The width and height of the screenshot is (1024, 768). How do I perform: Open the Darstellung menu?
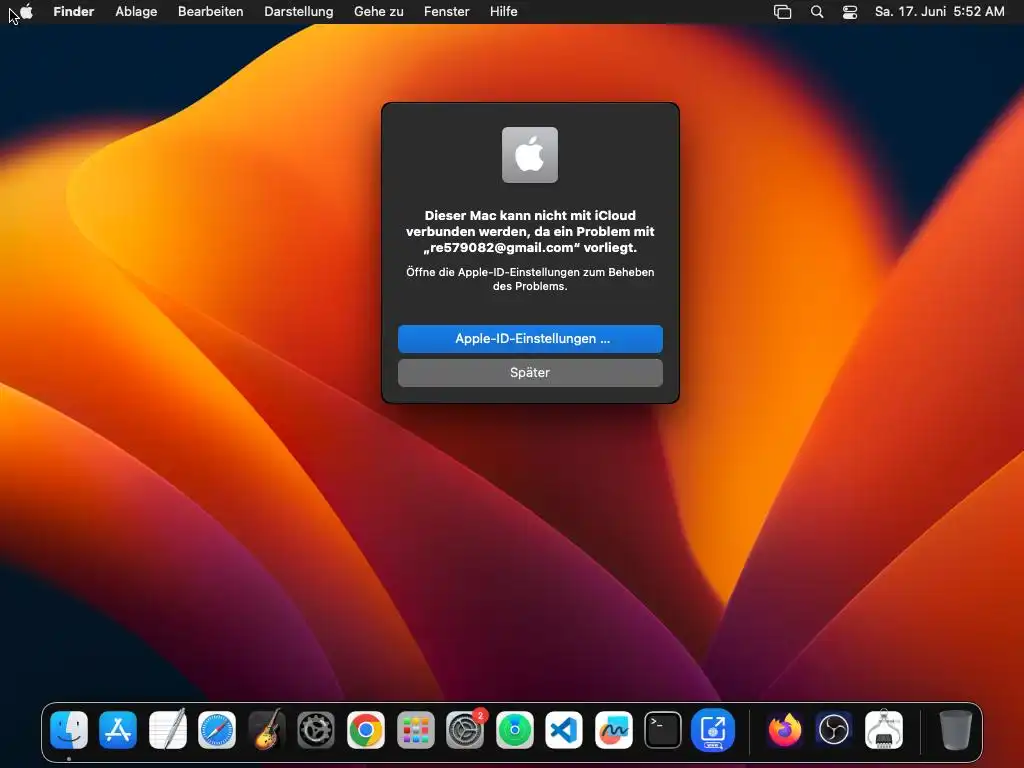(298, 11)
